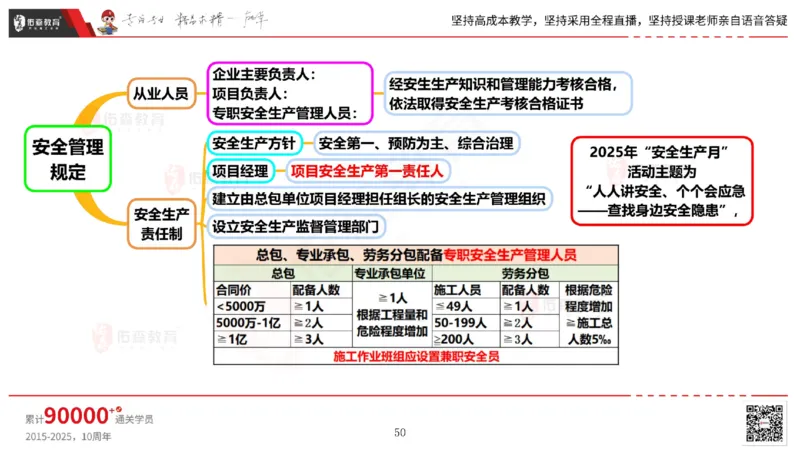Select the 项目经理 node
Image resolution: width=800 pixels, height=450 pixels.
point(240,171)
